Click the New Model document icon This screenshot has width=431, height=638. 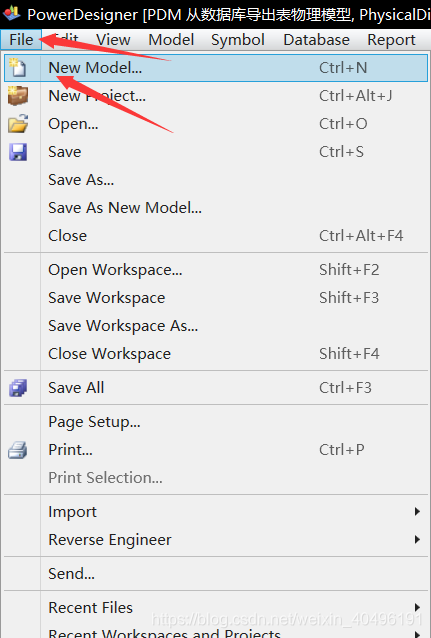[x=18, y=68]
